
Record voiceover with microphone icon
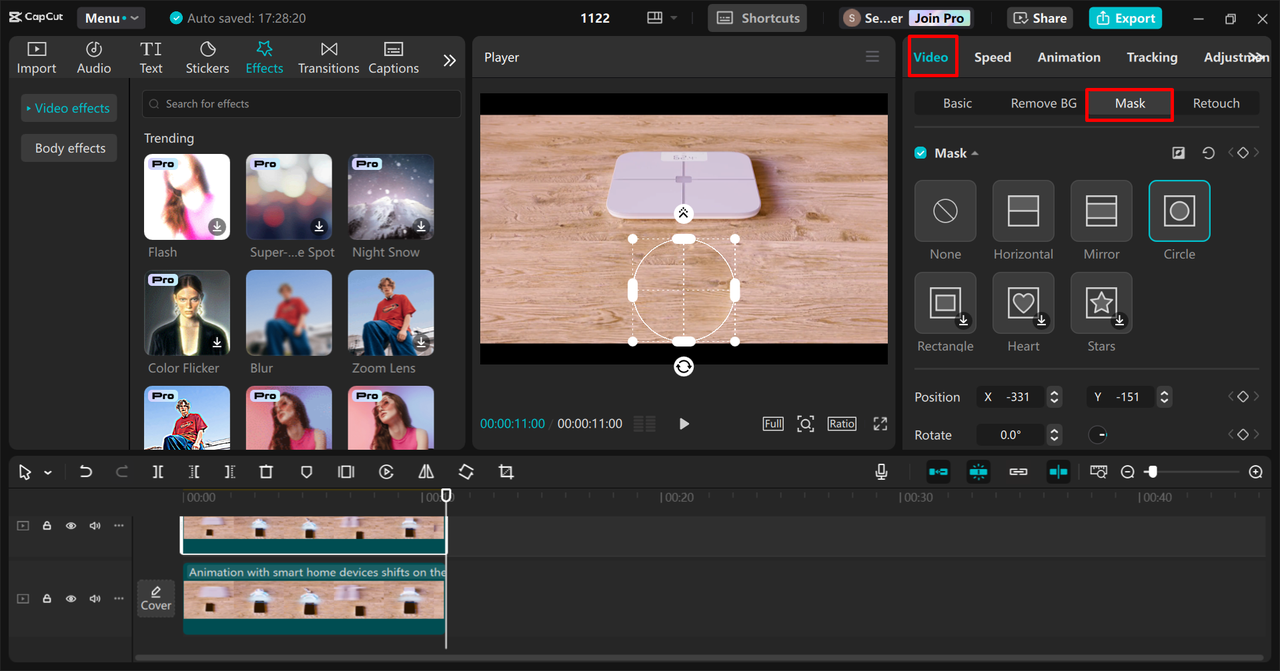(882, 472)
